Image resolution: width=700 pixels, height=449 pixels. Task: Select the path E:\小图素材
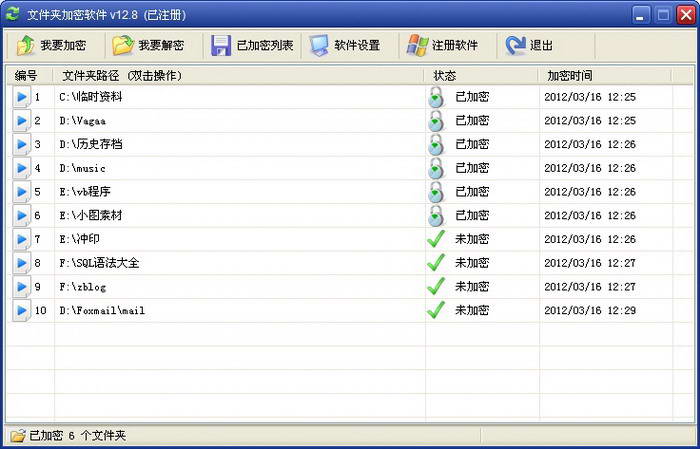pos(91,215)
